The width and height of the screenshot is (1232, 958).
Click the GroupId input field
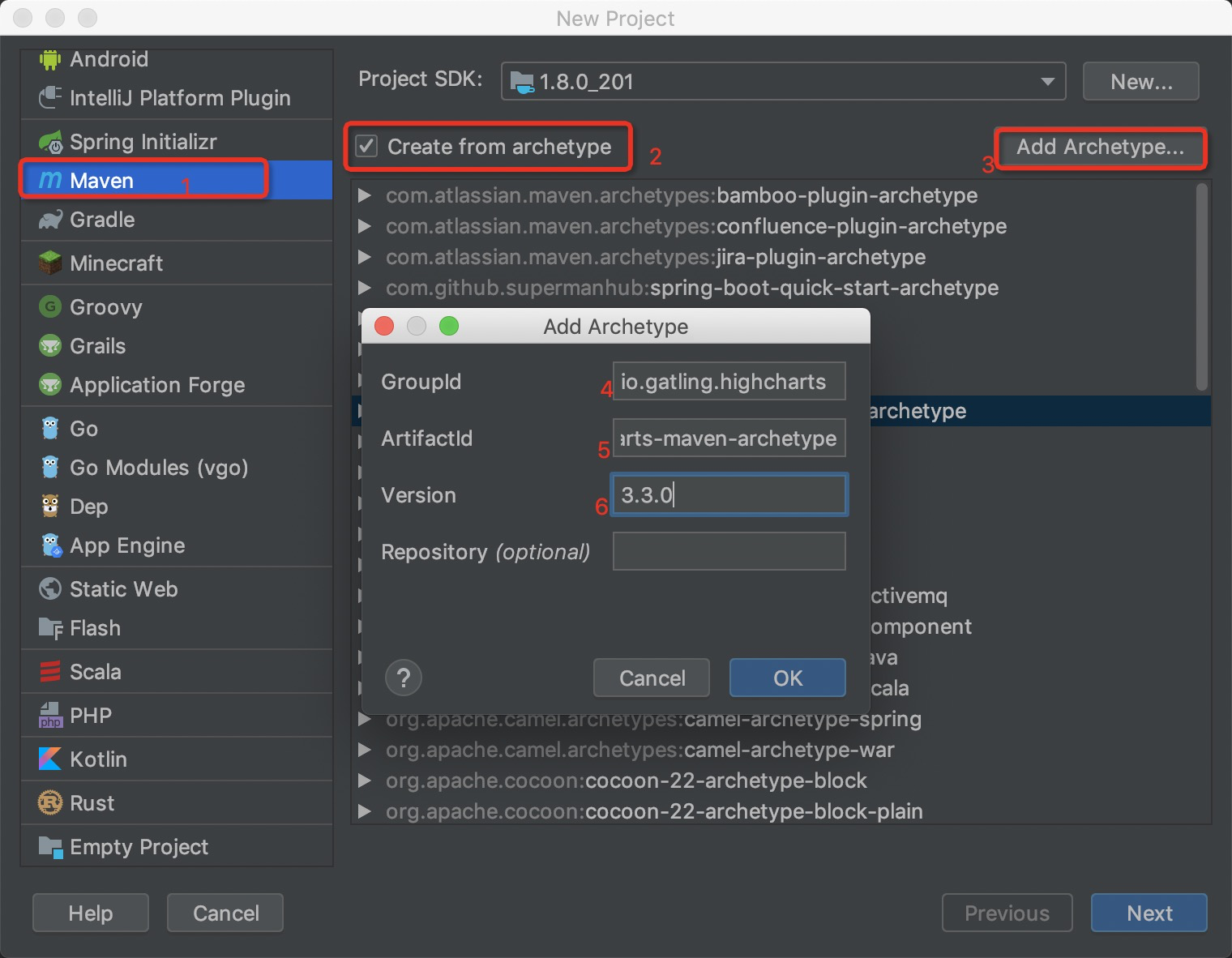(x=729, y=381)
